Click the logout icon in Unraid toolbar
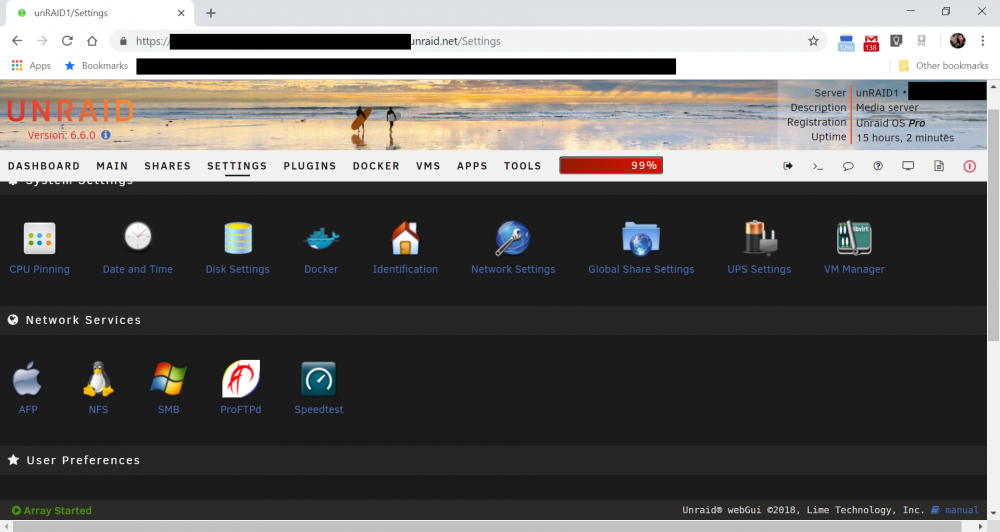The height and width of the screenshot is (532, 1000). tap(788, 166)
